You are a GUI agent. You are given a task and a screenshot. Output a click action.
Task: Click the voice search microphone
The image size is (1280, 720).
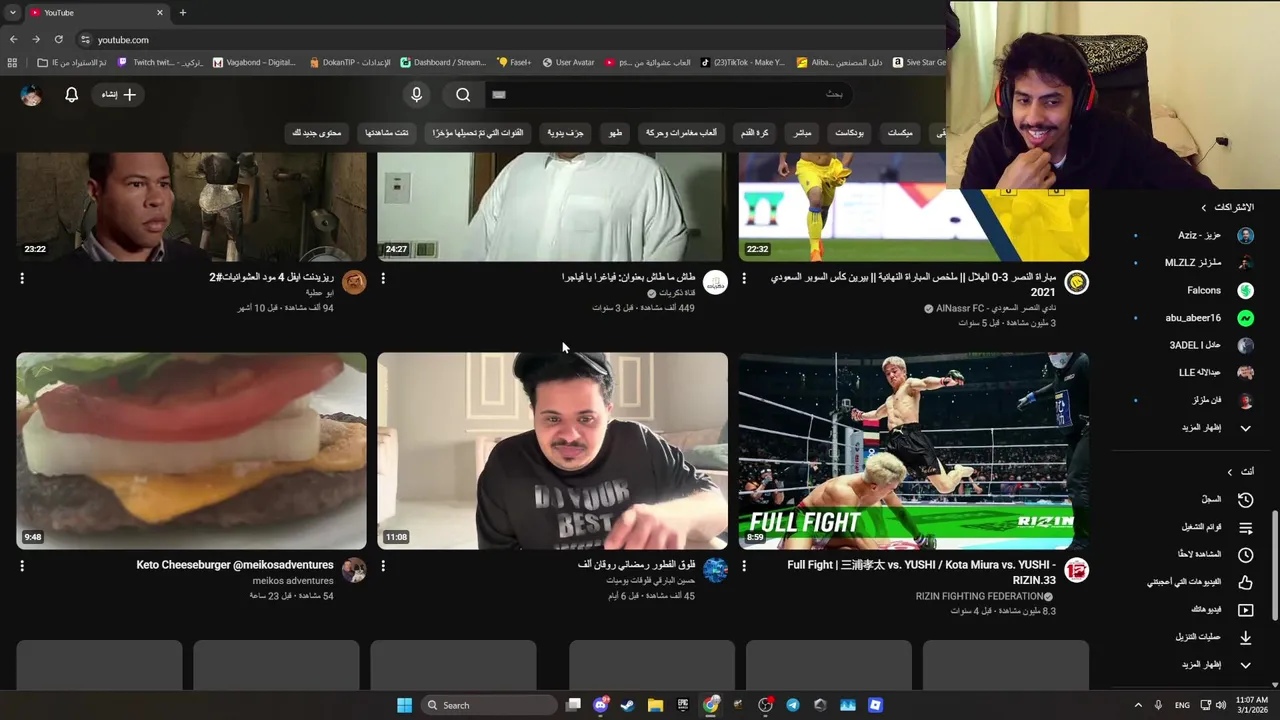pyautogui.click(x=417, y=95)
